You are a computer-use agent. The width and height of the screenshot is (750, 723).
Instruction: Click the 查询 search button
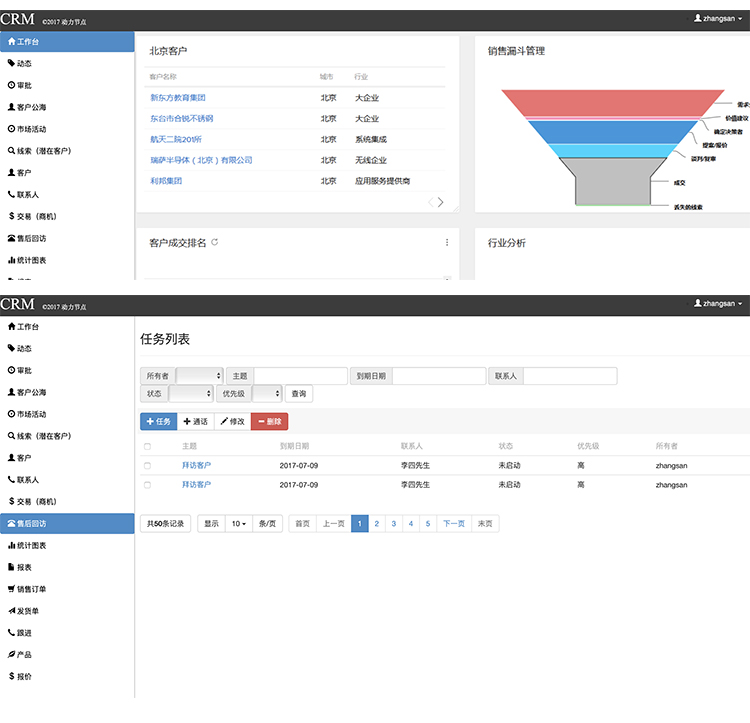pos(298,394)
